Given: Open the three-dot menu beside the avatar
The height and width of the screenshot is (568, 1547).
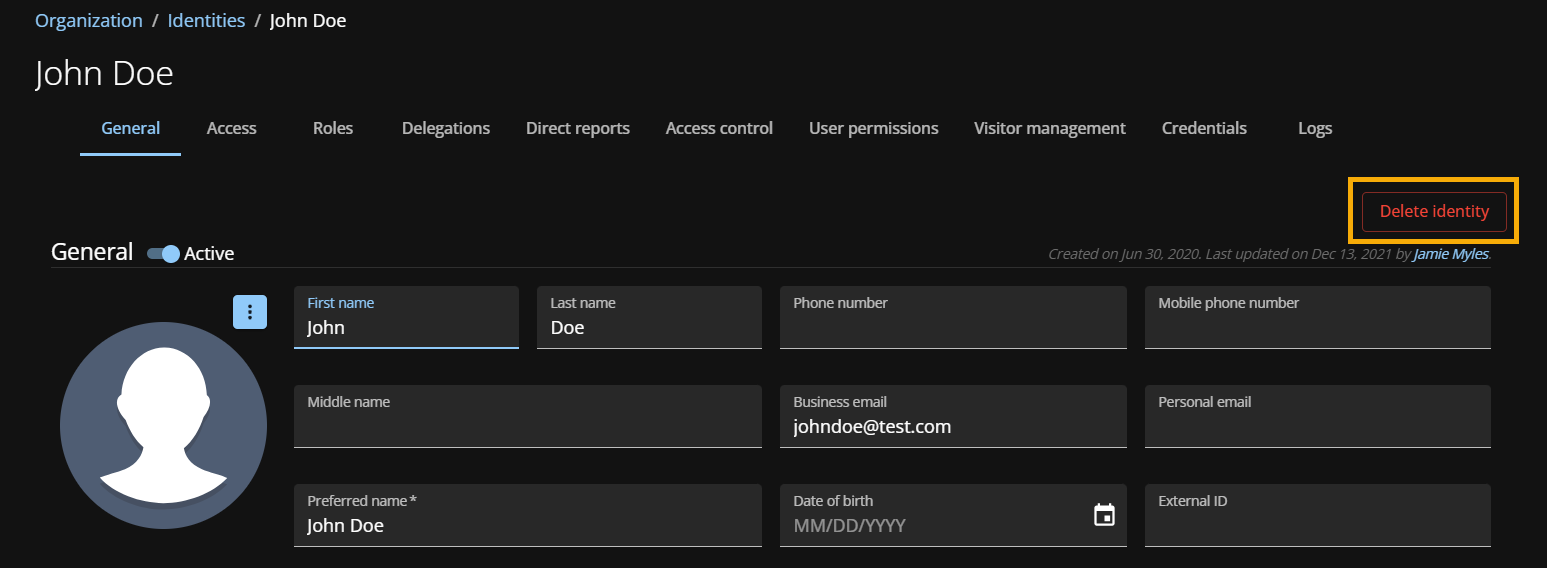Looking at the screenshot, I should click(250, 312).
